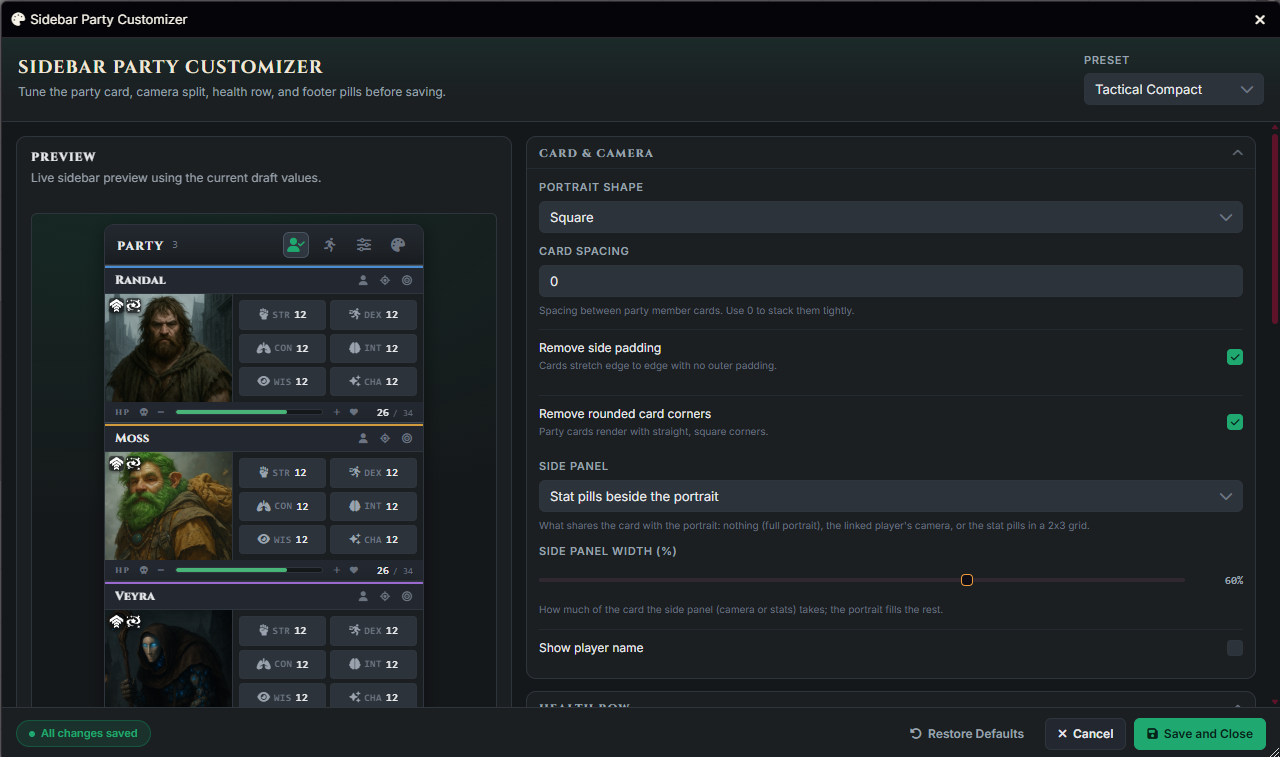The image size is (1280, 757).
Task: Open the Portrait Shape dropdown
Action: click(x=891, y=217)
